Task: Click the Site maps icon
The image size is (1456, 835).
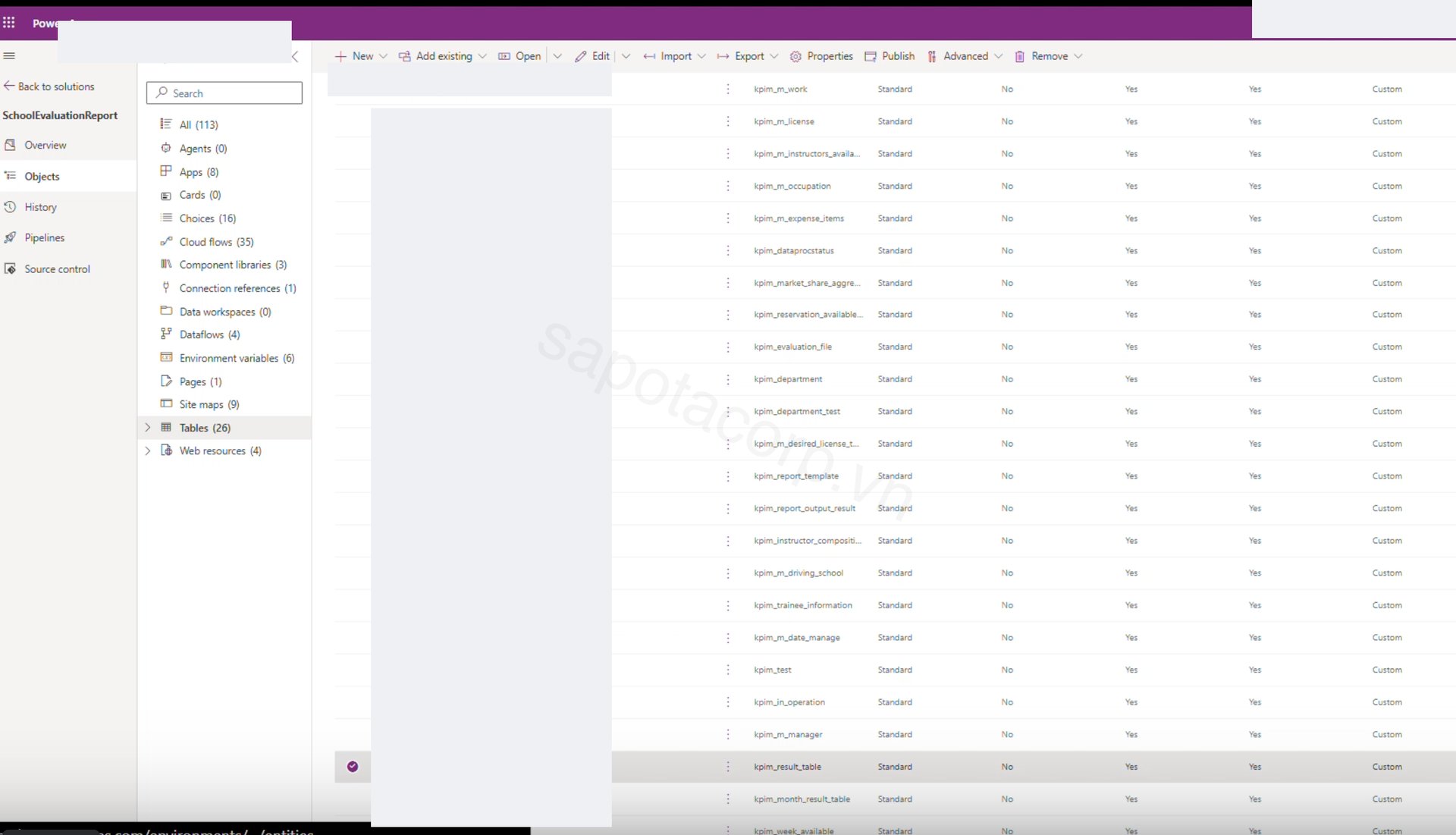Action: tap(166, 403)
